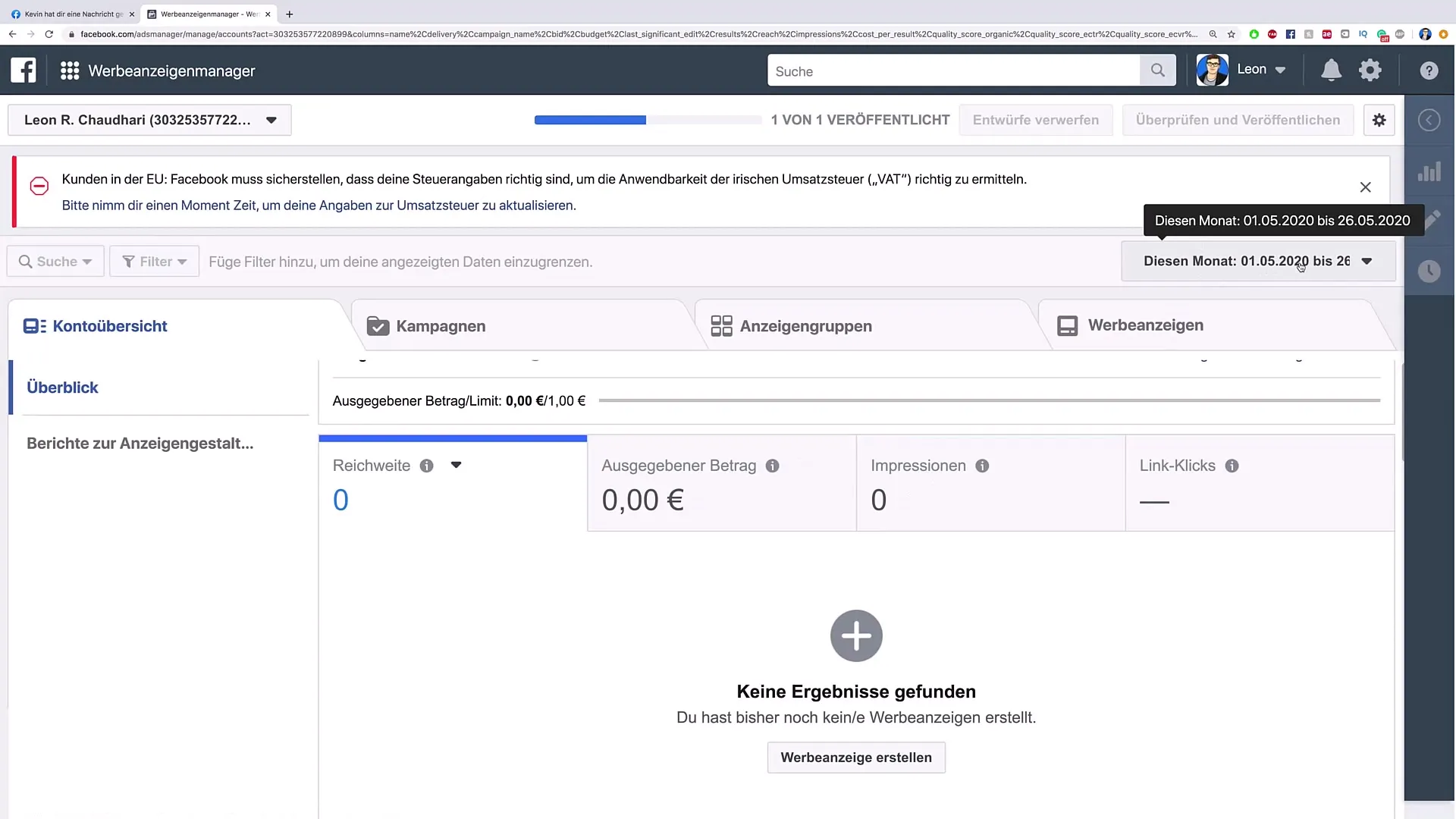The width and height of the screenshot is (1456, 819).
Task: Open the history clock icon in right sidebar
Action: coord(1429,271)
